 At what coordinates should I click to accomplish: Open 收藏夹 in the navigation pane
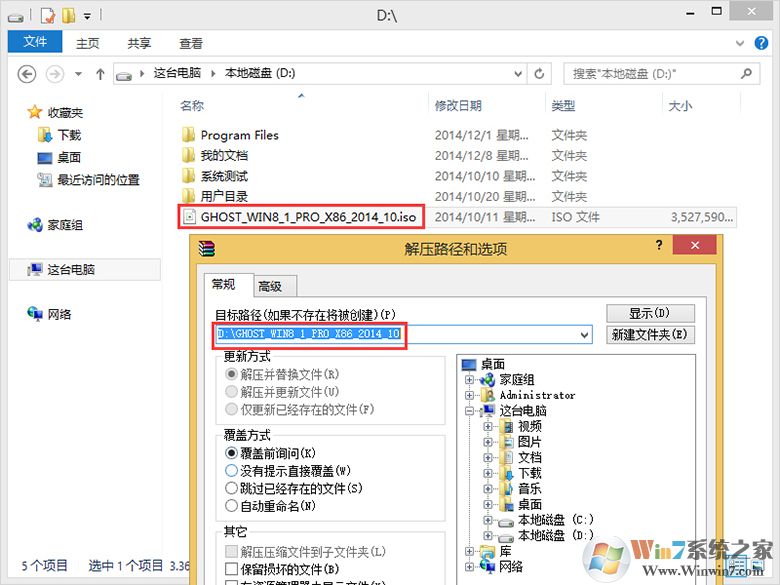click(65, 113)
